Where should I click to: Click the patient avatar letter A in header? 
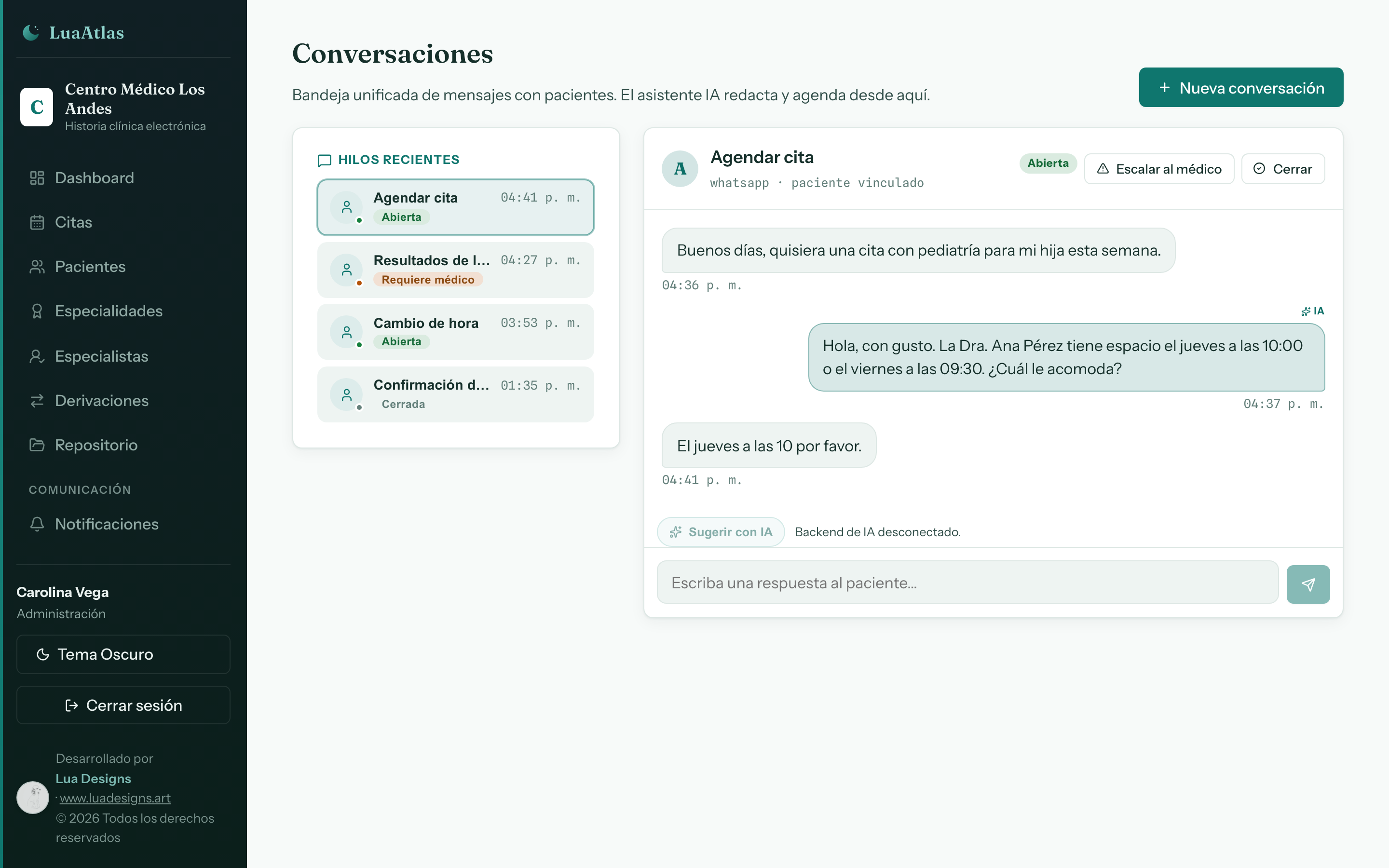click(x=680, y=169)
